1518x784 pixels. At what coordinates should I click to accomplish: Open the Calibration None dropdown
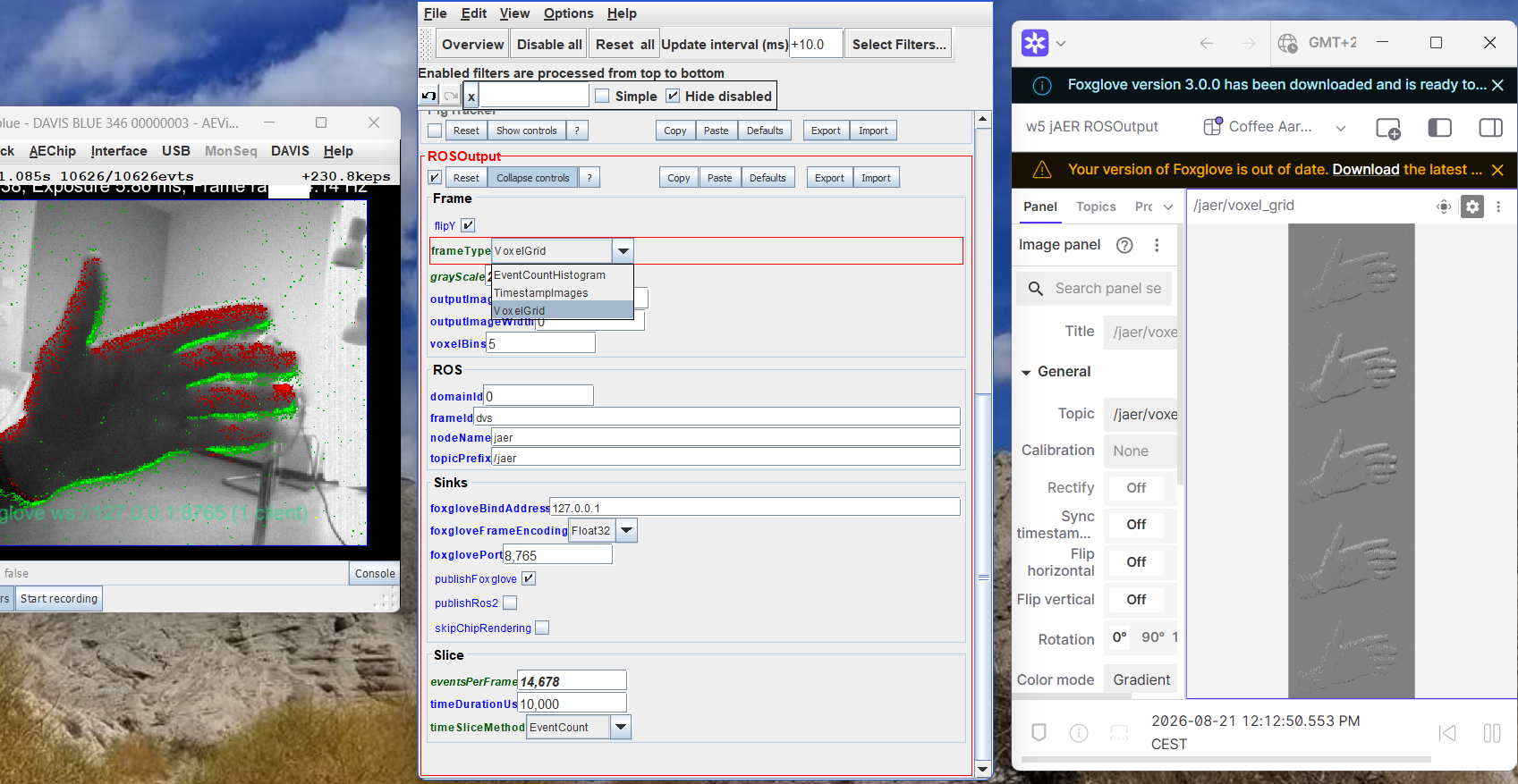(1141, 451)
